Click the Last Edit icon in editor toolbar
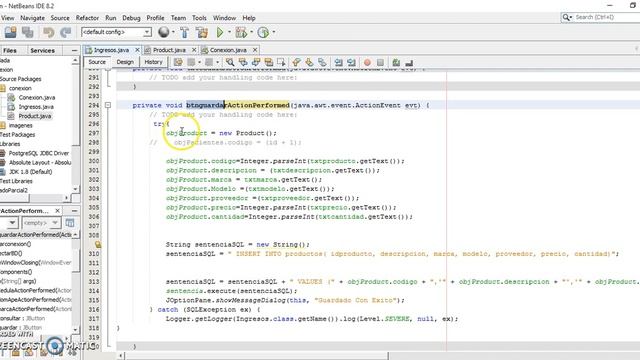This screenshot has height=360, width=640. (178, 62)
